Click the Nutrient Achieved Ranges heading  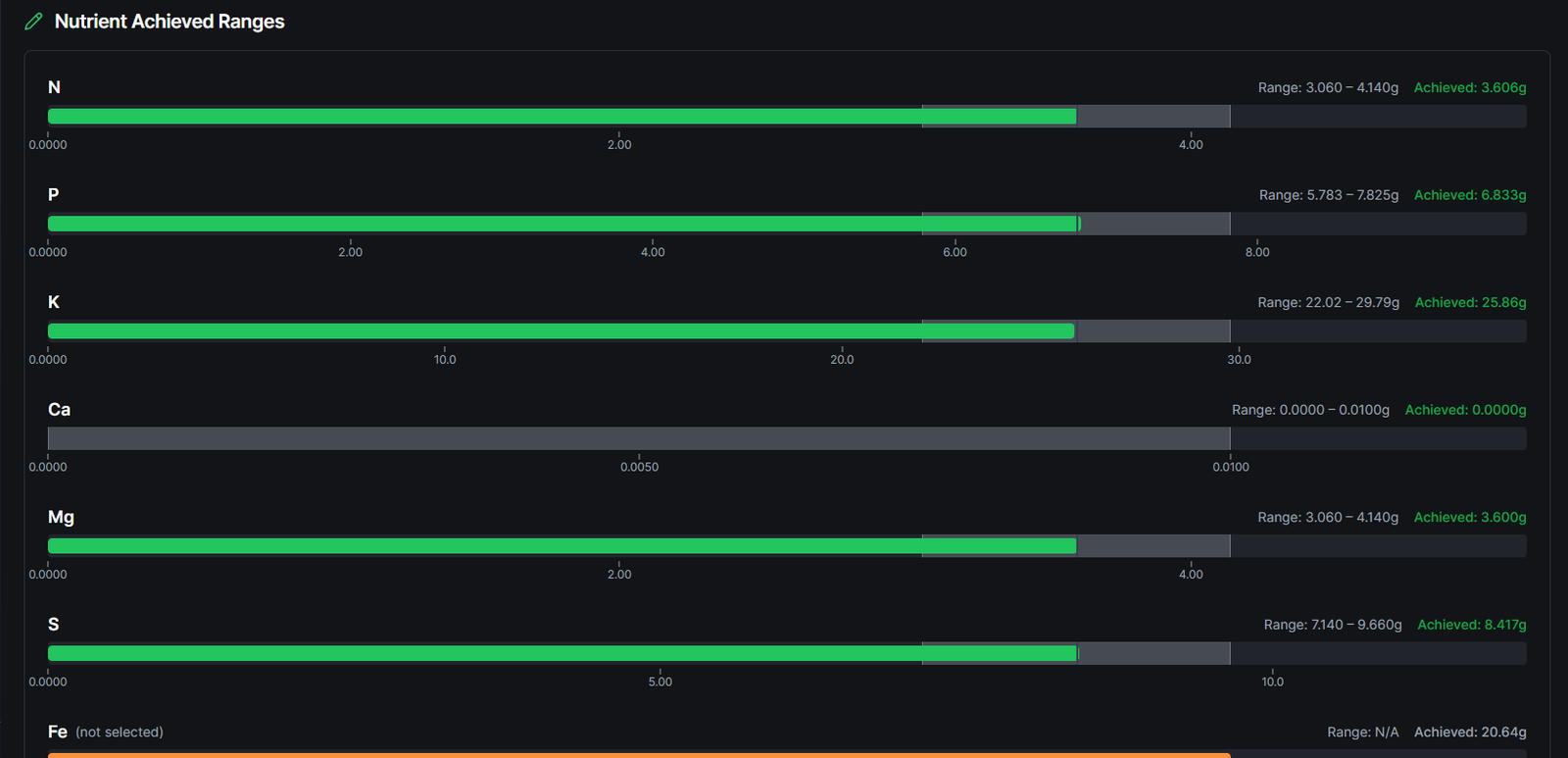pos(170,22)
